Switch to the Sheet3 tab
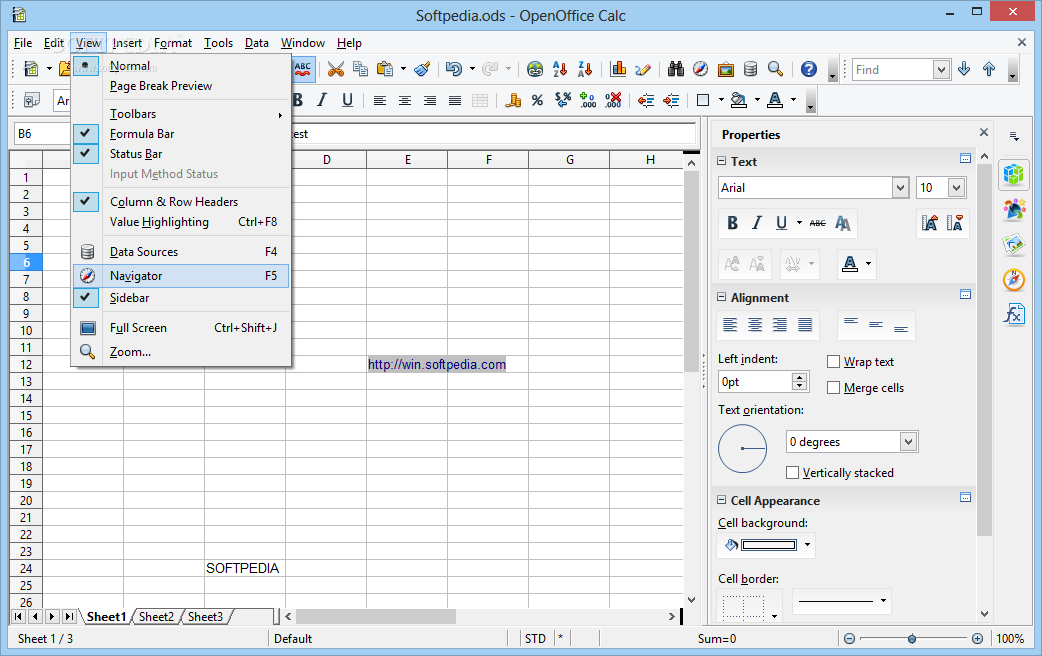The height and width of the screenshot is (656, 1042). pyautogui.click(x=205, y=617)
